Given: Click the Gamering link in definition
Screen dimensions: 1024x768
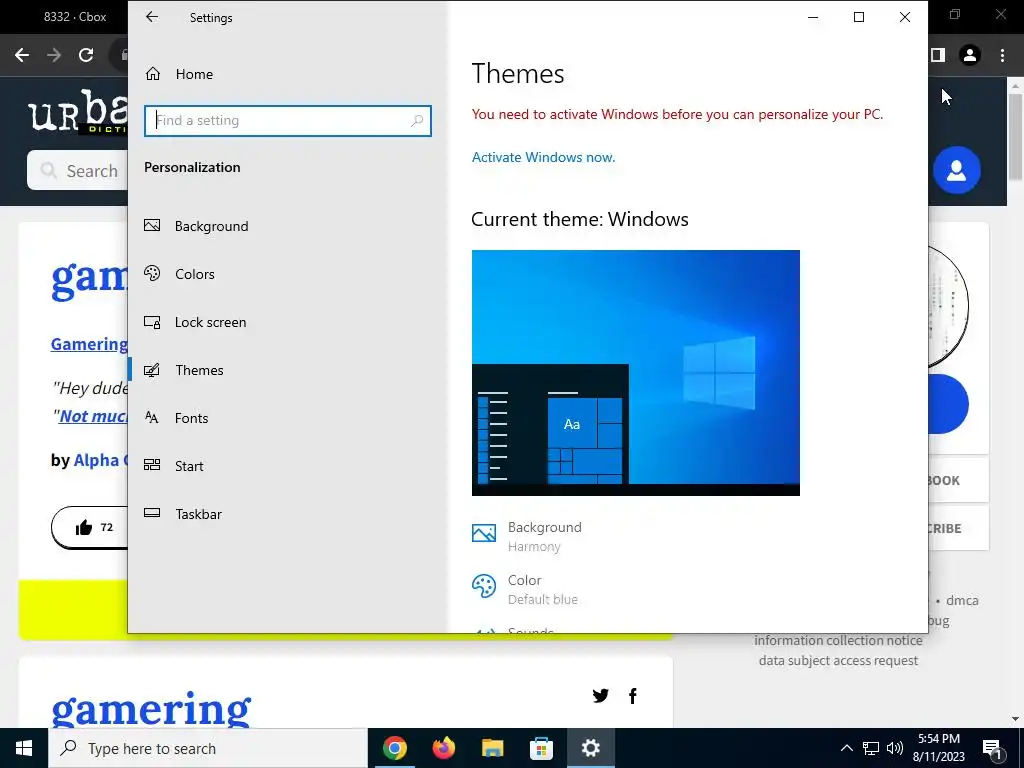Looking at the screenshot, I should pos(89,344).
